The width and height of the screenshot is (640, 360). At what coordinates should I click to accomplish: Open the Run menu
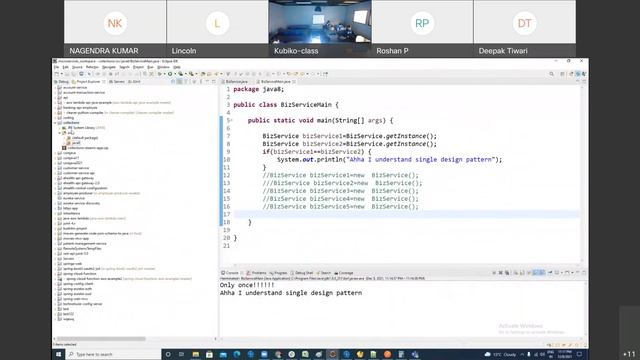click(x=150, y=67)
